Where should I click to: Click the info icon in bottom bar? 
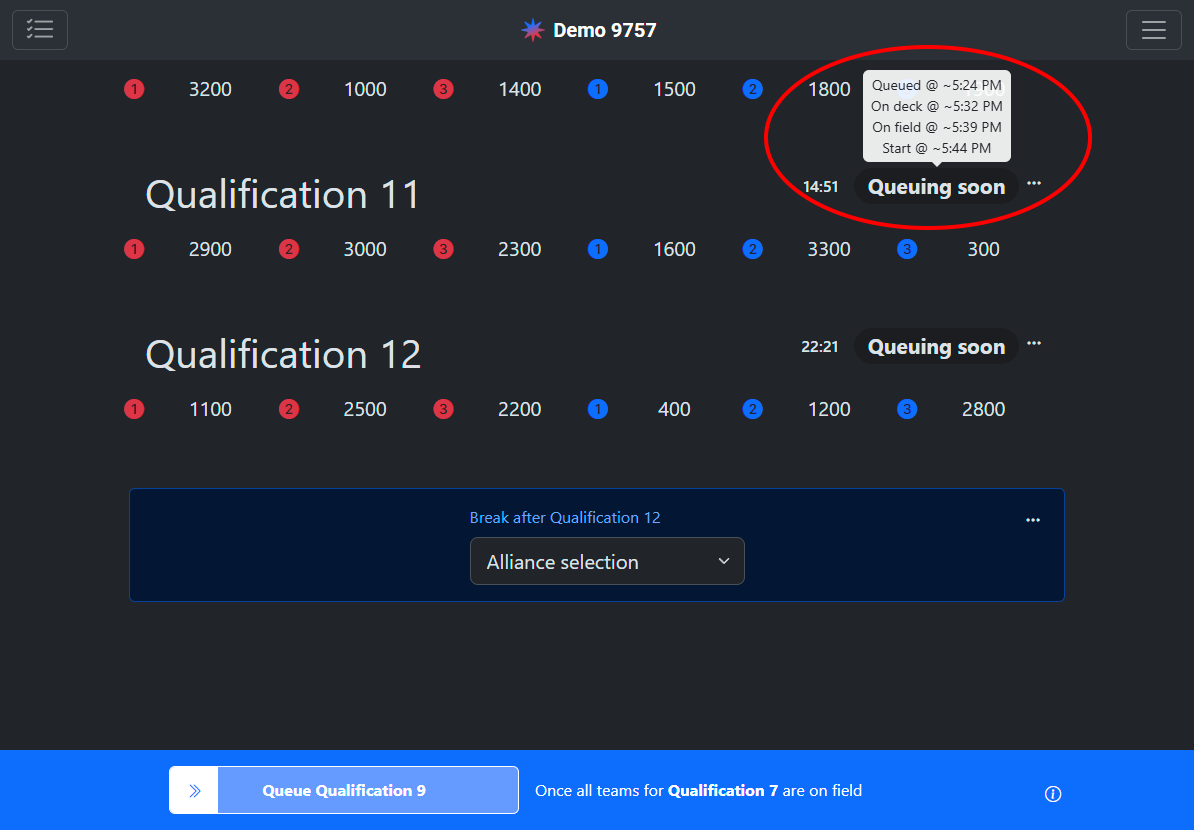[1052, 794]
